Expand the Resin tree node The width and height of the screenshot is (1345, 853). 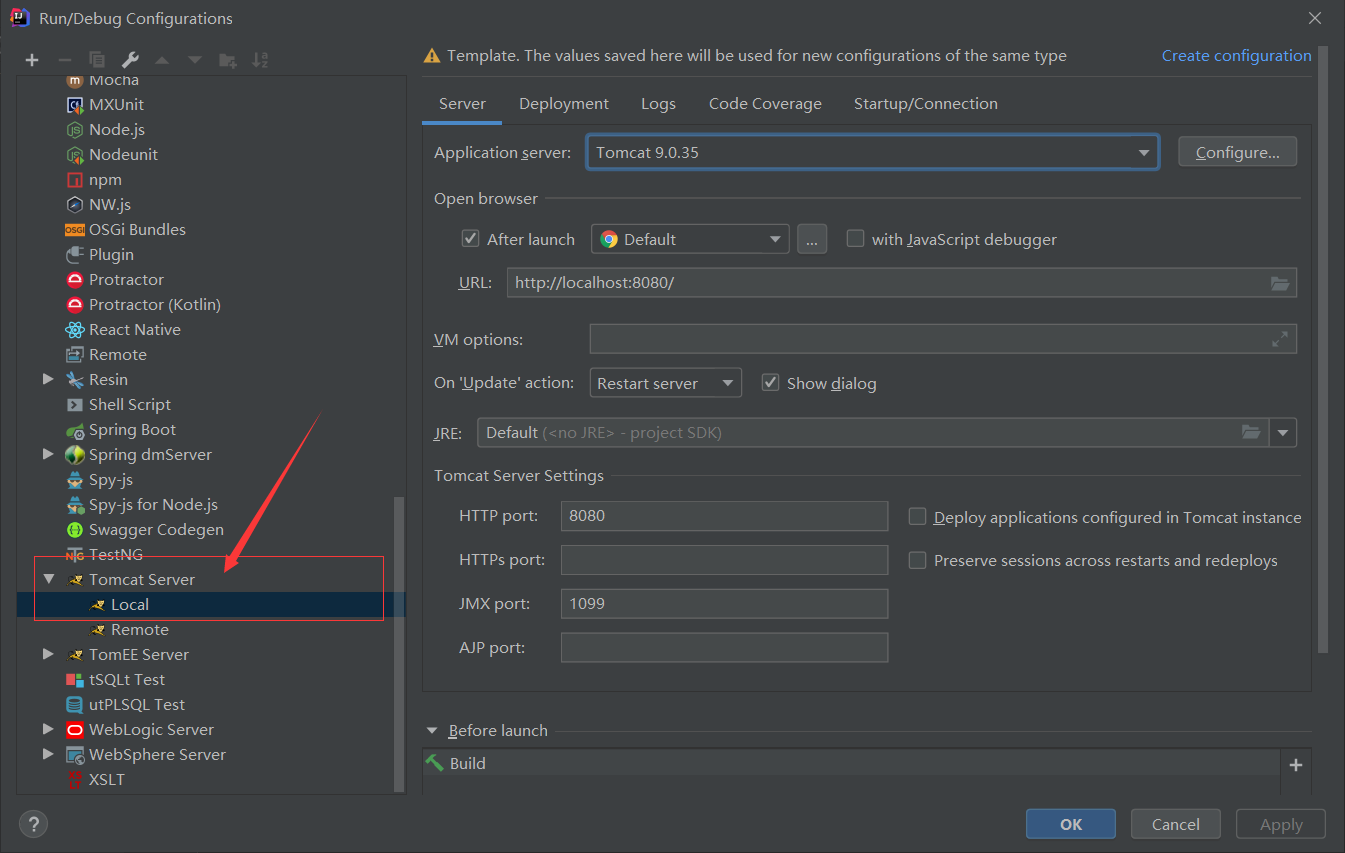coord(48,379)
